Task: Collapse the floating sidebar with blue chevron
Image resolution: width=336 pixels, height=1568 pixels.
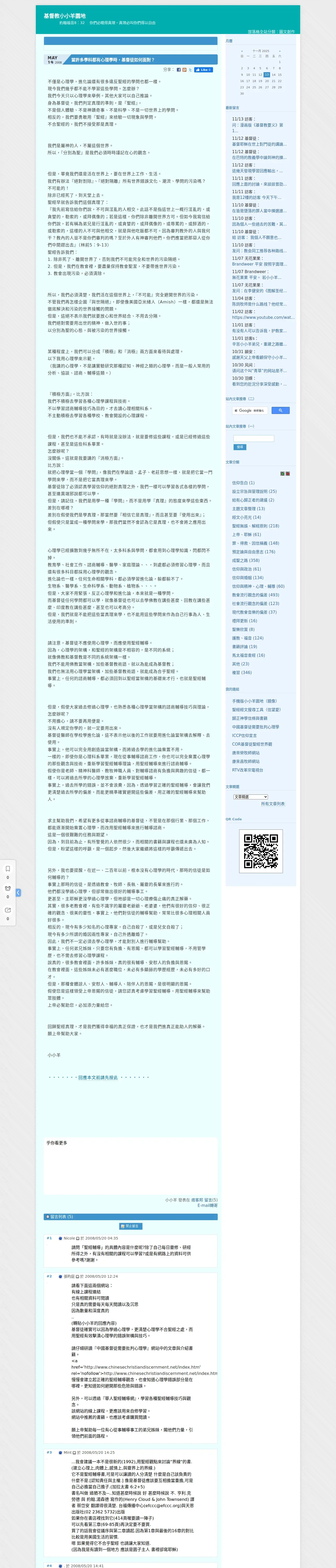Action: pos(18,892)
